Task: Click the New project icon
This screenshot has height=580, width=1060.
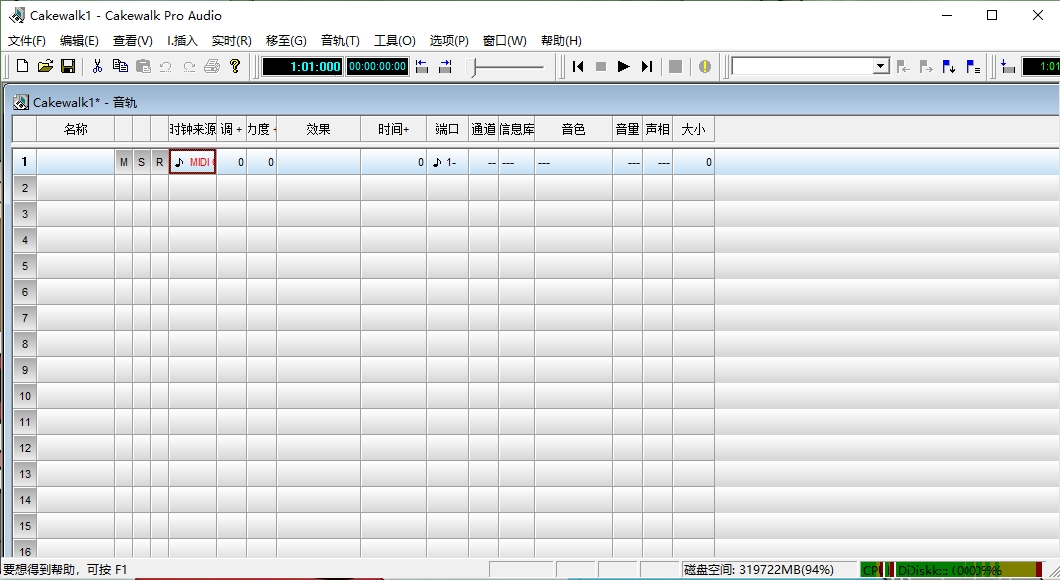Action: [21, 66]
